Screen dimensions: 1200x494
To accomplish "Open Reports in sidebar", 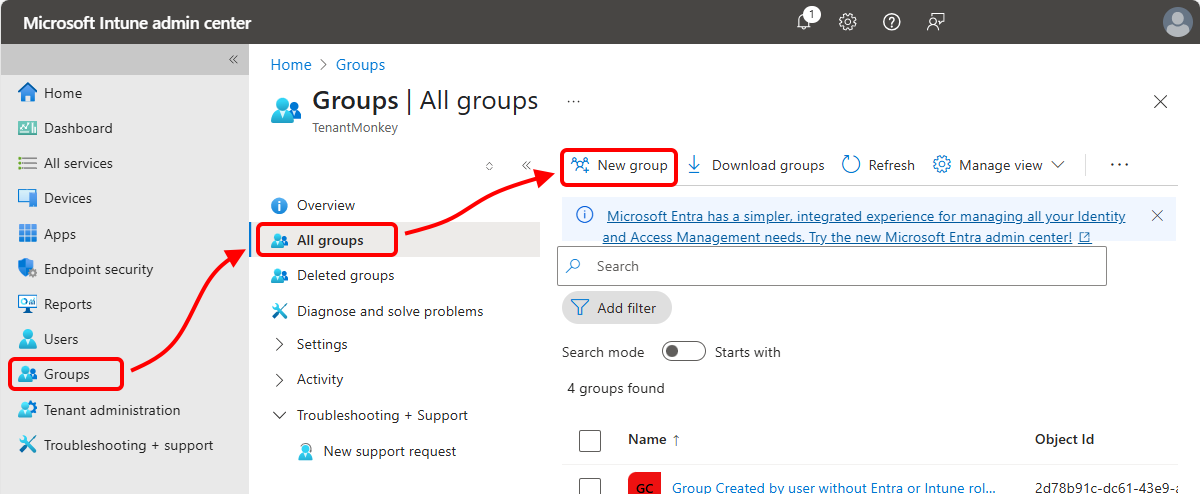I will (x=56, y=304).
